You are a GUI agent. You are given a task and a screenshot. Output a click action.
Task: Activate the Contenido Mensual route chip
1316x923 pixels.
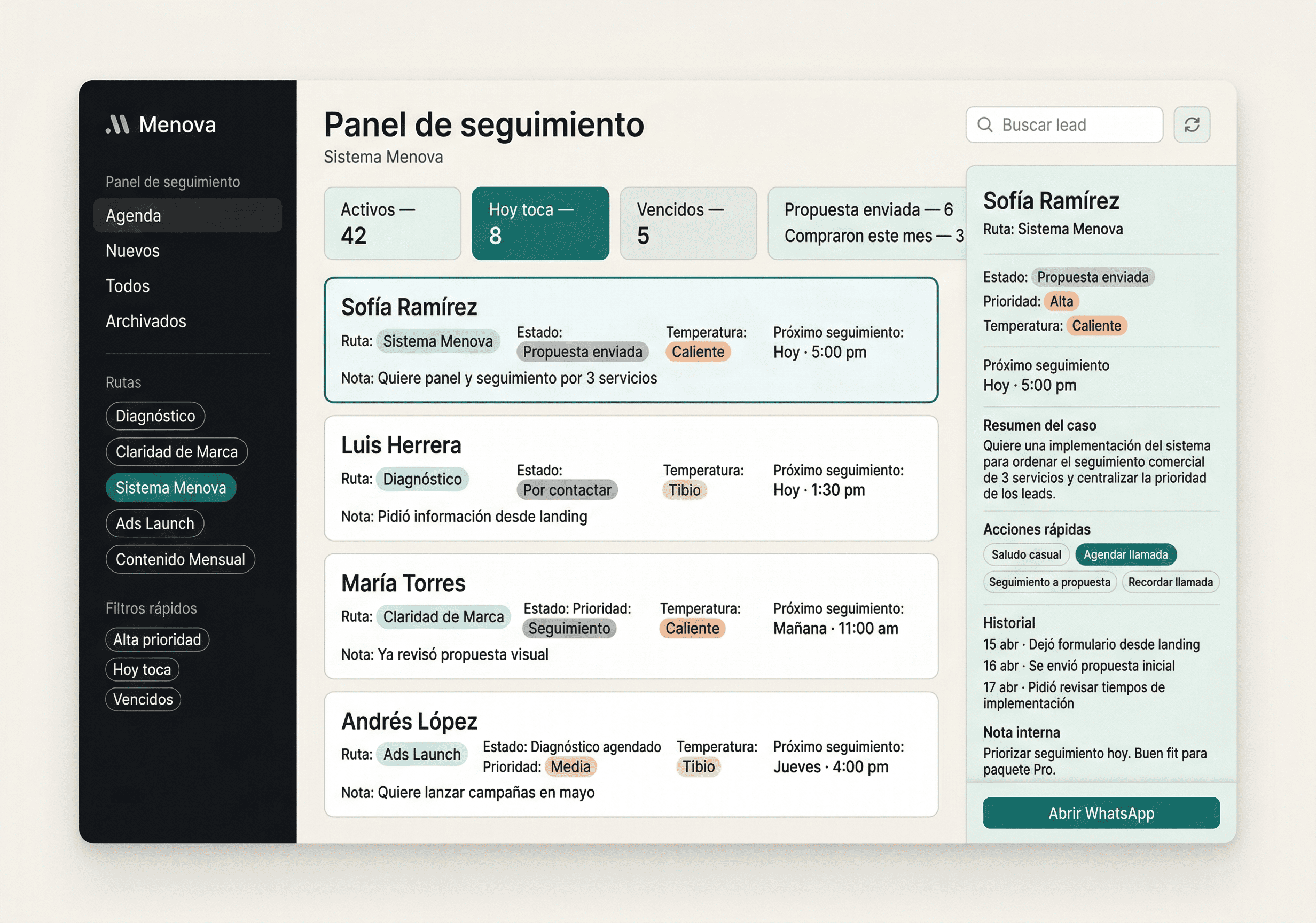pyautogui.click(x=180, y=559)
